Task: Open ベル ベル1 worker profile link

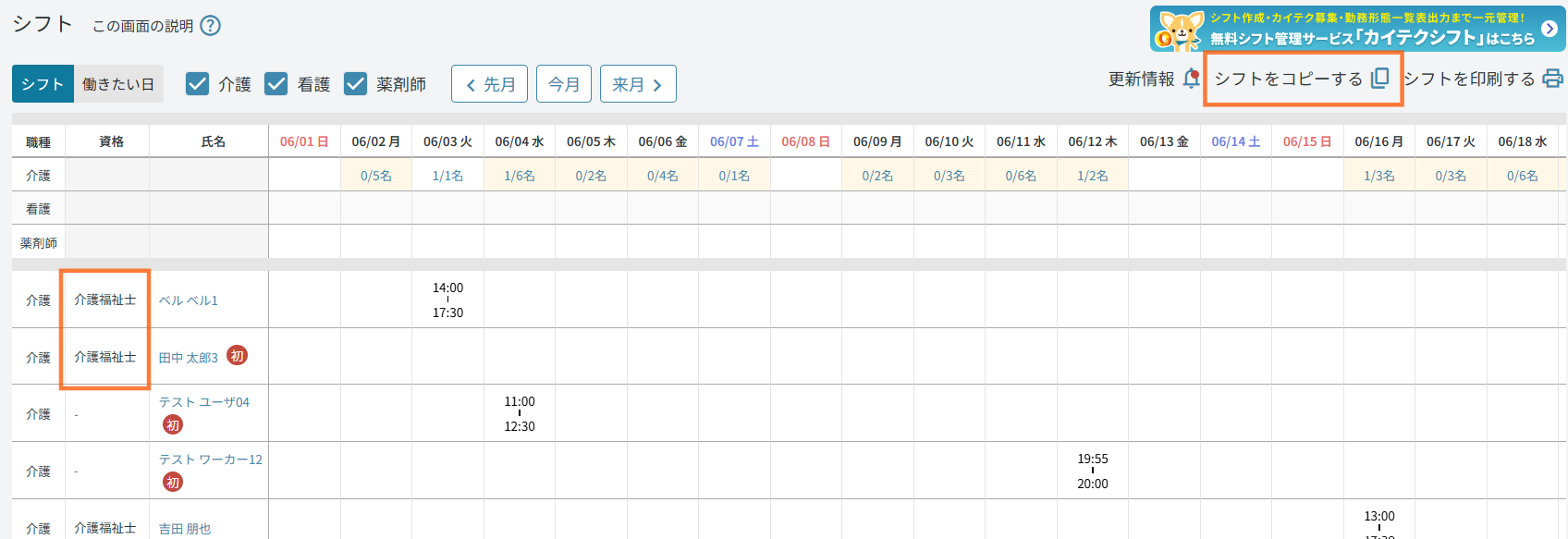Action: click(189, 300)
